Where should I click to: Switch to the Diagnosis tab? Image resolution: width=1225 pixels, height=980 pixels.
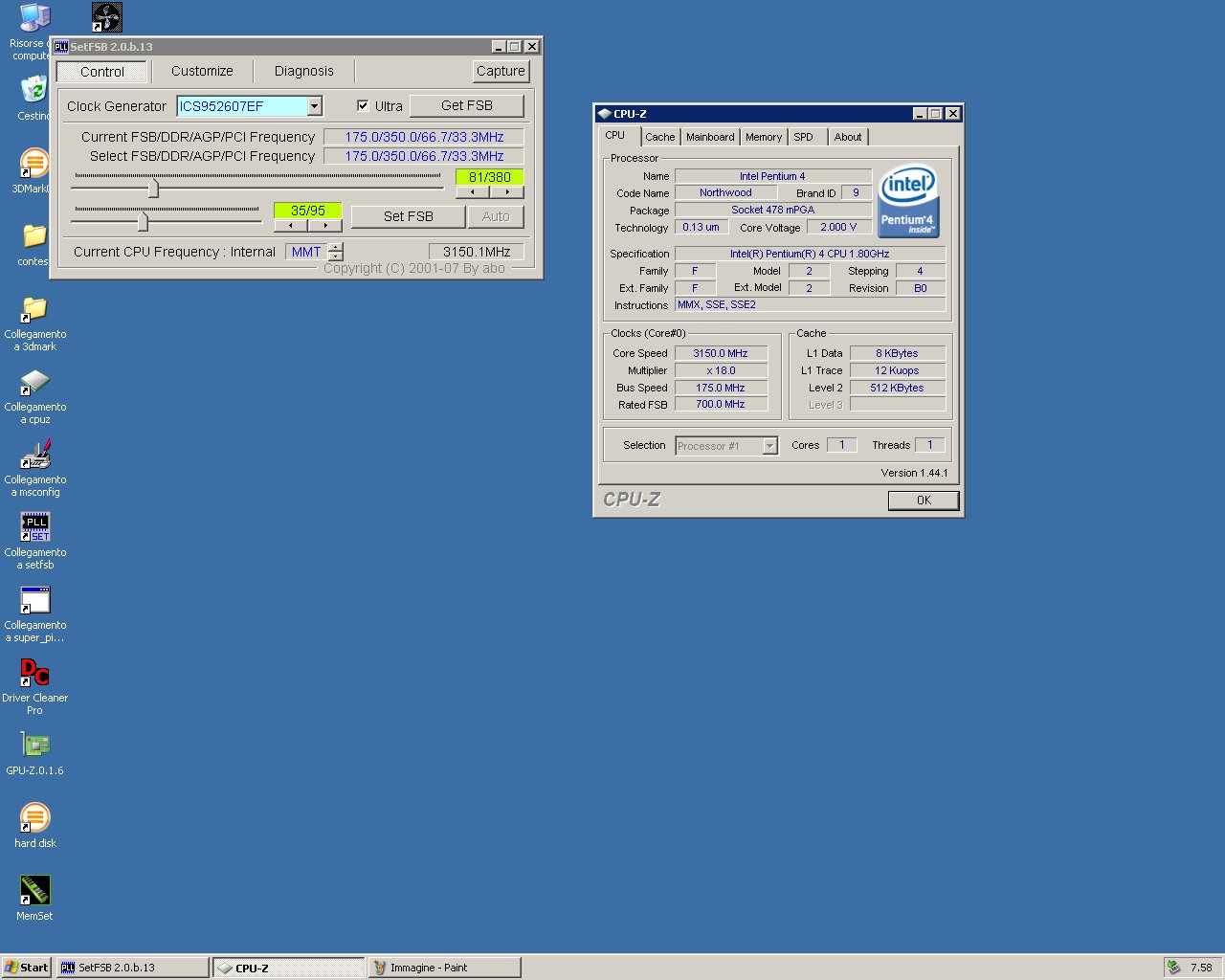click(304, 71)
